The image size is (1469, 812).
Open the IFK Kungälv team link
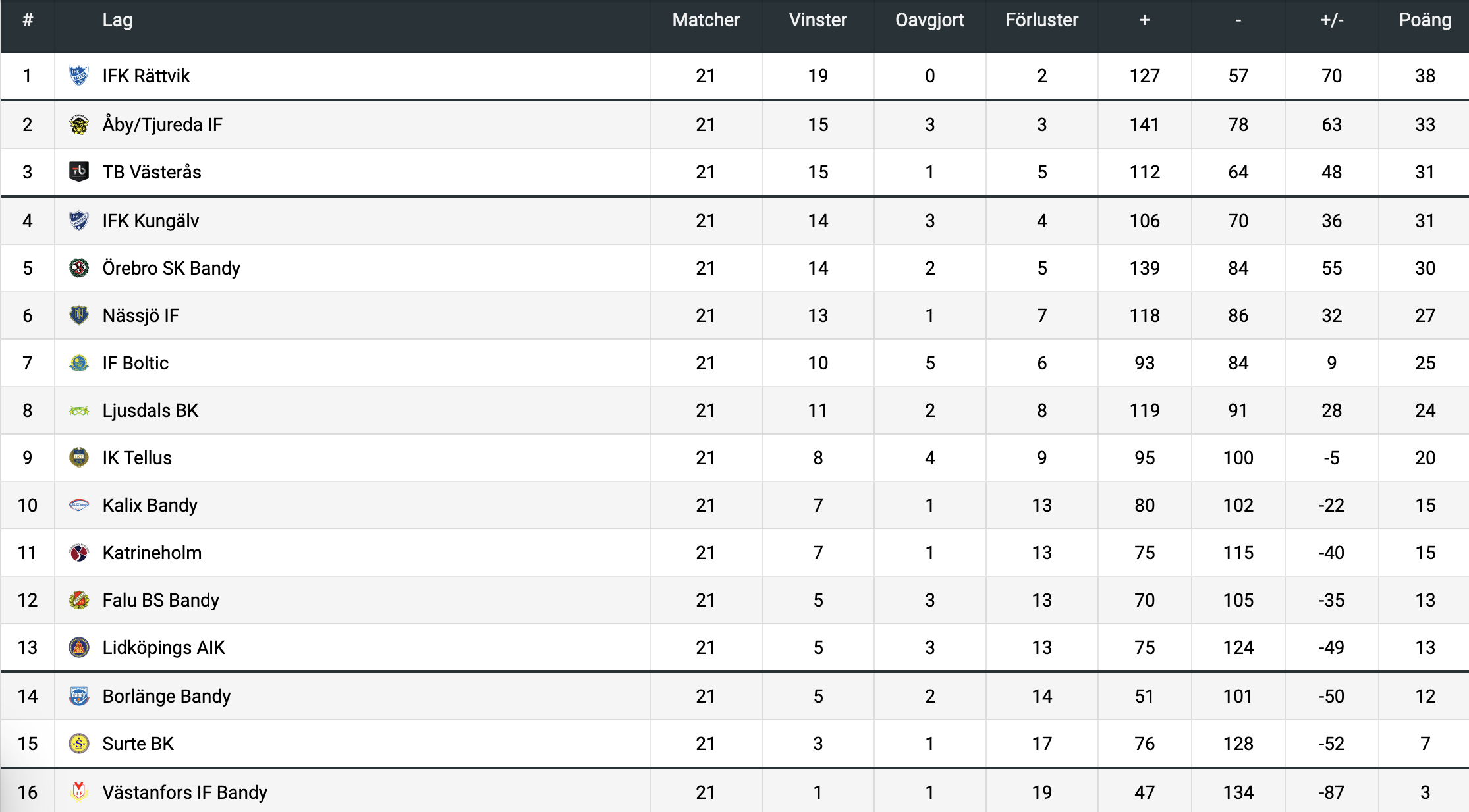click(151, 221)
